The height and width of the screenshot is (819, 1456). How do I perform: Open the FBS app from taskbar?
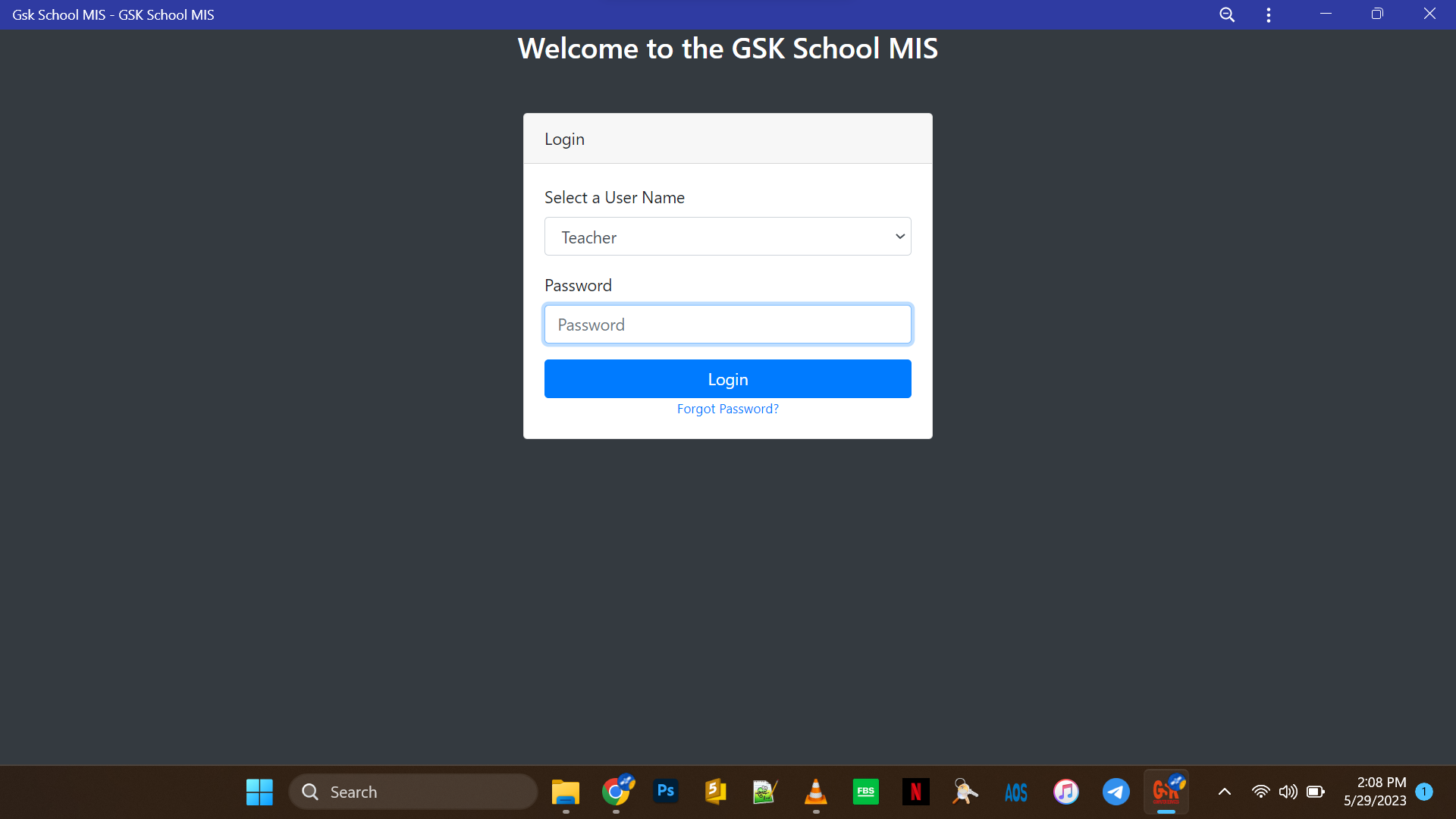point(865,792)
